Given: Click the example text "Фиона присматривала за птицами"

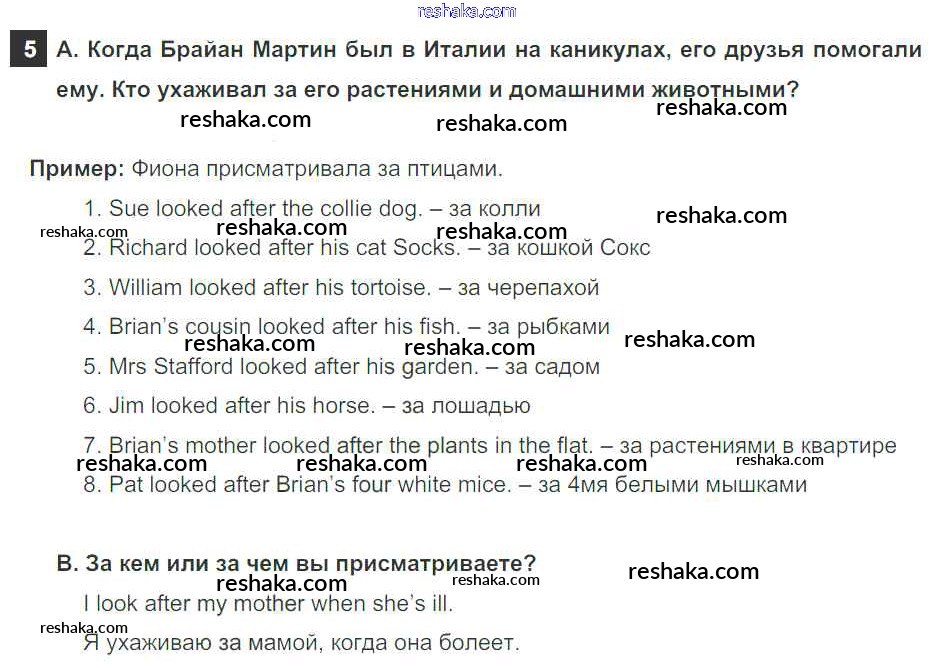Looking at the screenshot, I should [x=317, y=168].
